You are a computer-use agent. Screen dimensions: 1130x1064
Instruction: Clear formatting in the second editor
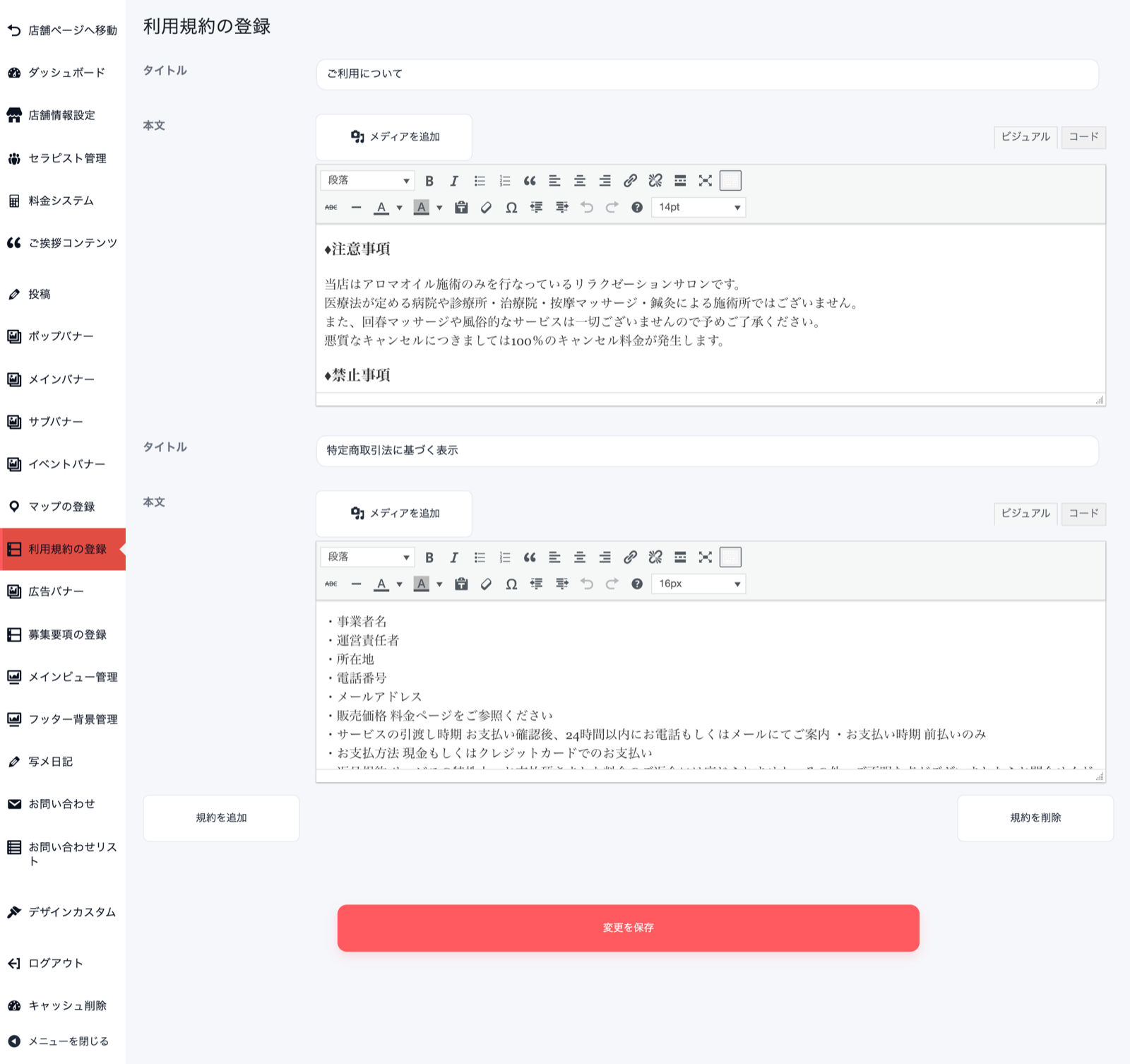[486, 584]
